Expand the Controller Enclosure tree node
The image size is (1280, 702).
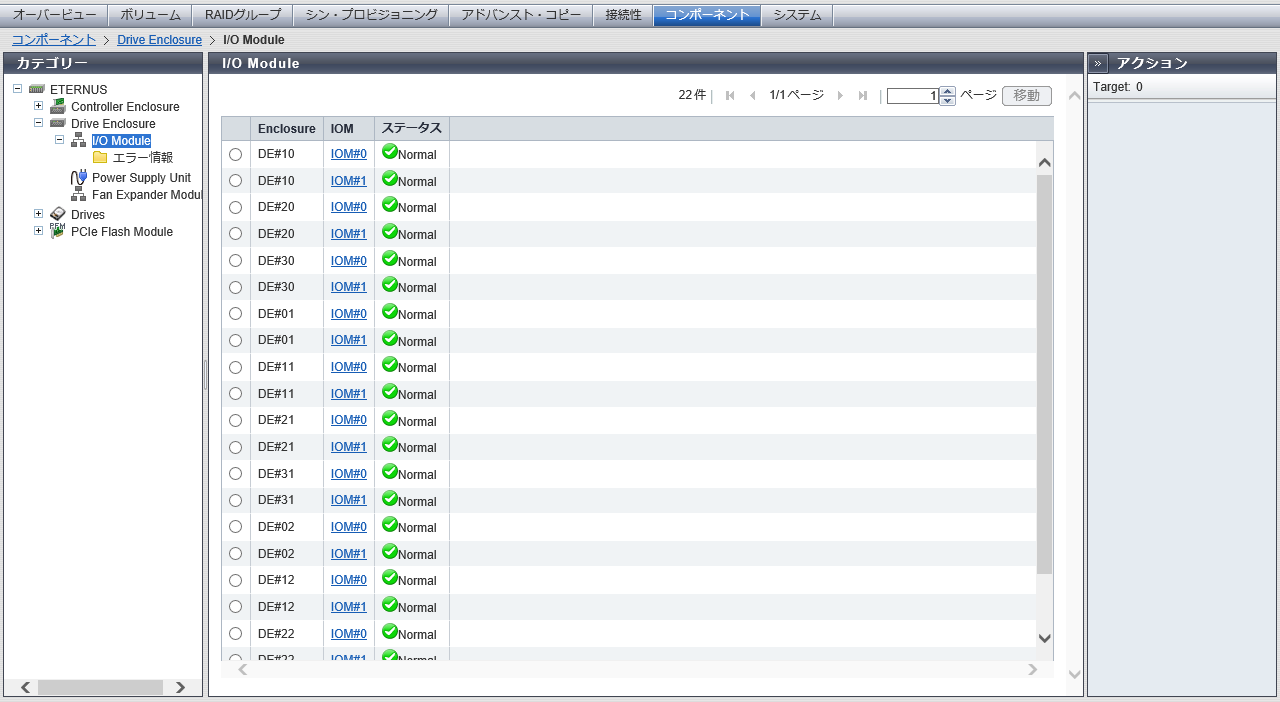tap(39, 106)
